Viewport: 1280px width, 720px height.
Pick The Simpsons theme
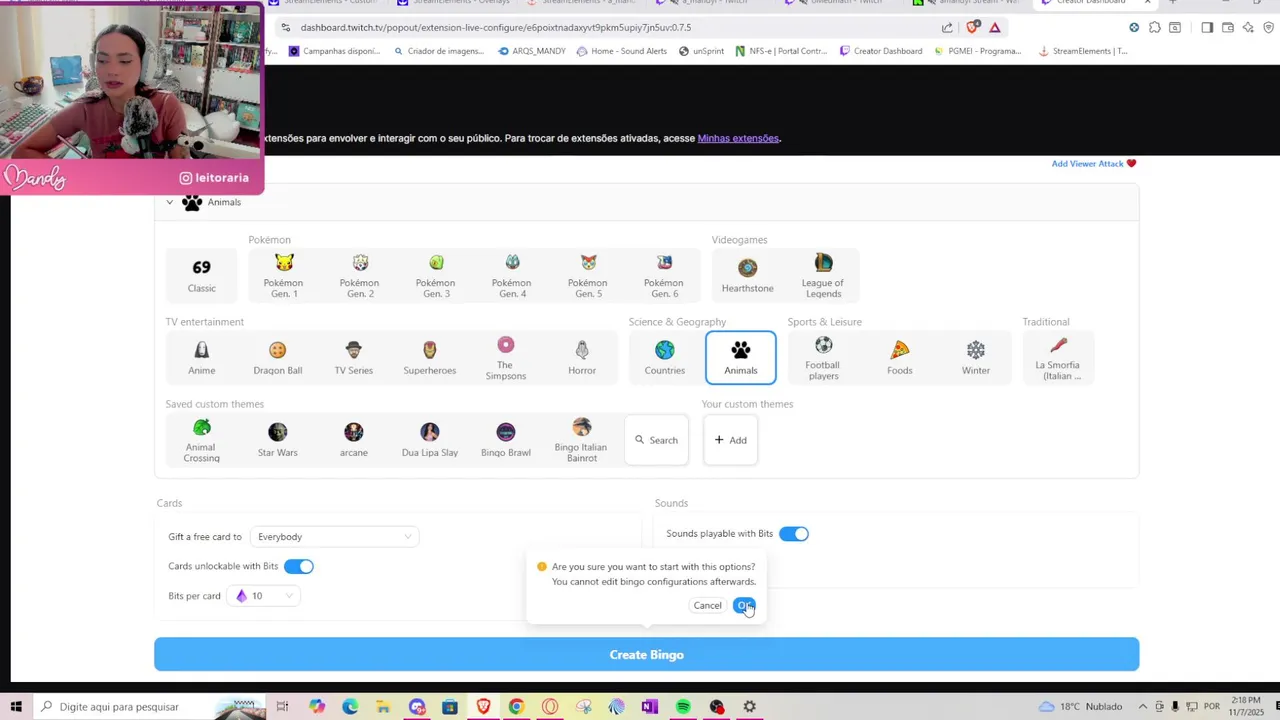[505, 357]
